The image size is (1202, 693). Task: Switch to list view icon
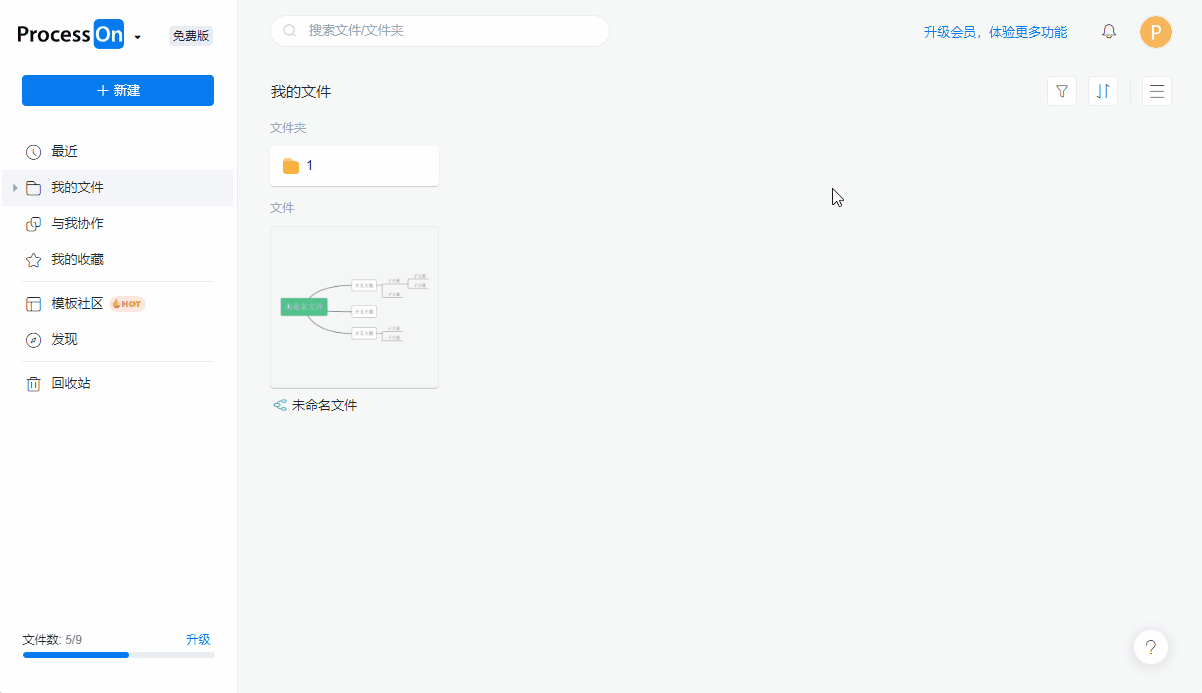pyautogui.click(x=1157, y=91)
